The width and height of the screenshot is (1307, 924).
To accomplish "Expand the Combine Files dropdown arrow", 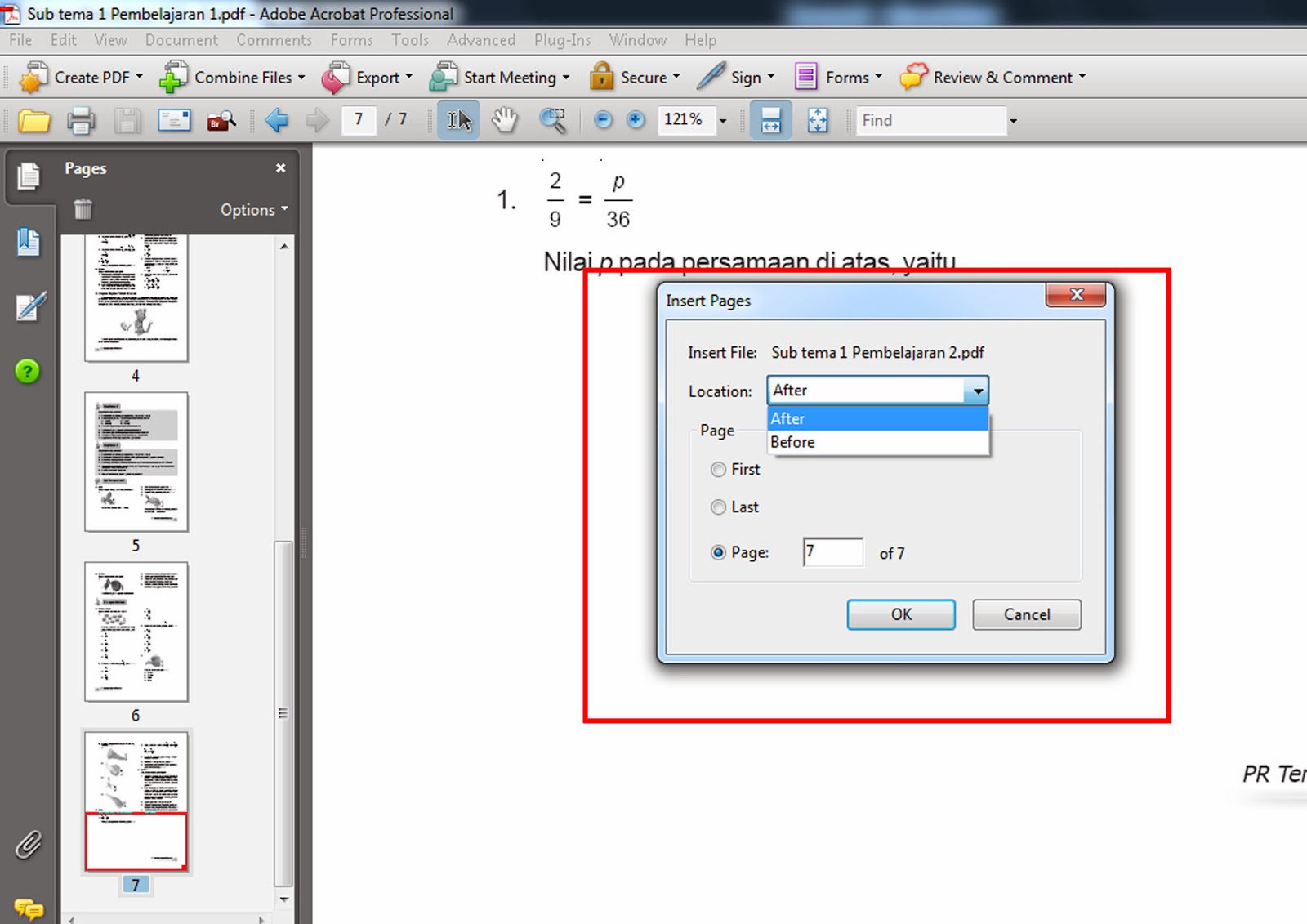I will (x=301, y=77).
